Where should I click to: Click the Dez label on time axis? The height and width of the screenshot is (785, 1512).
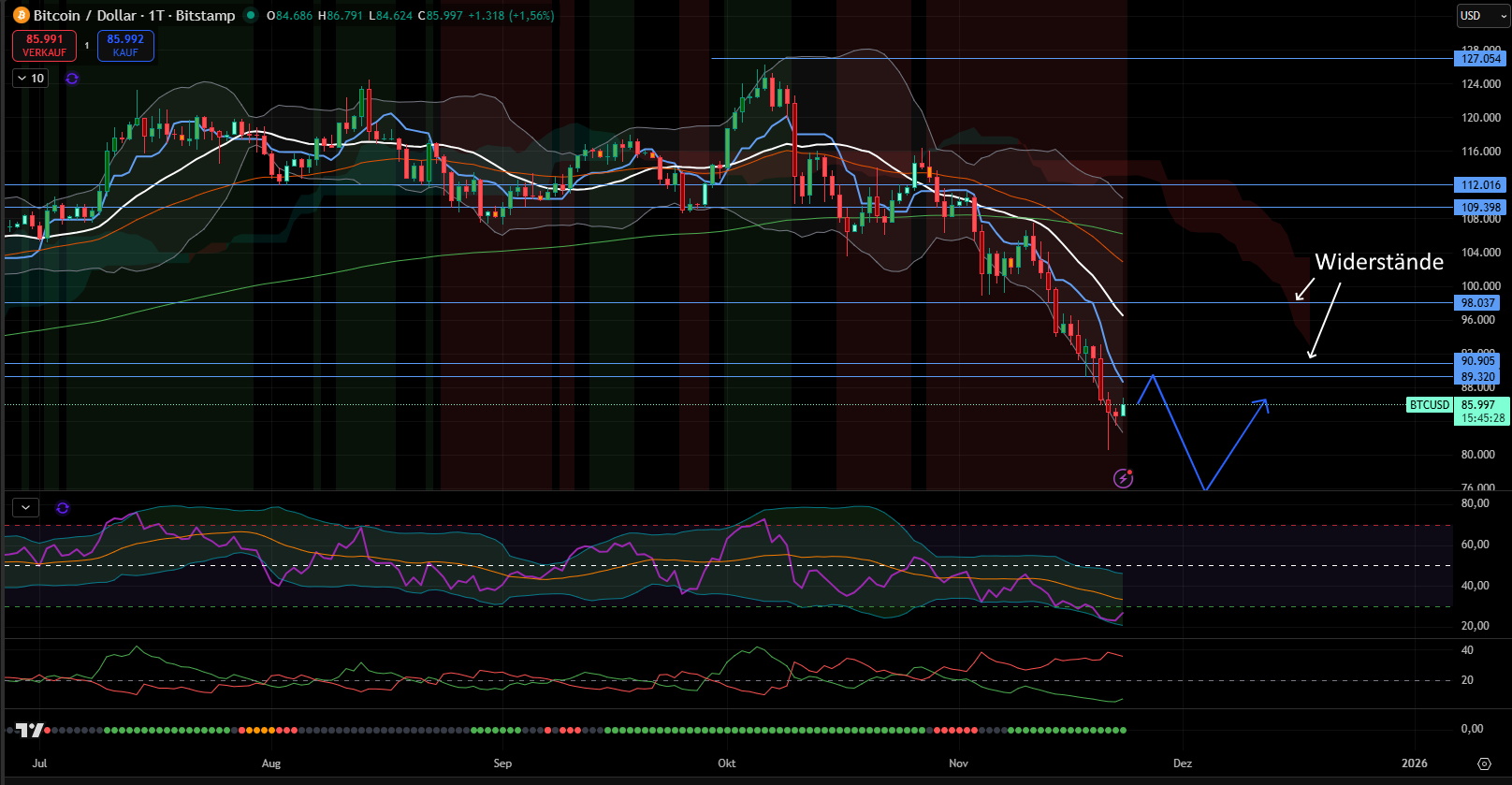click(x=1183, y=763)
